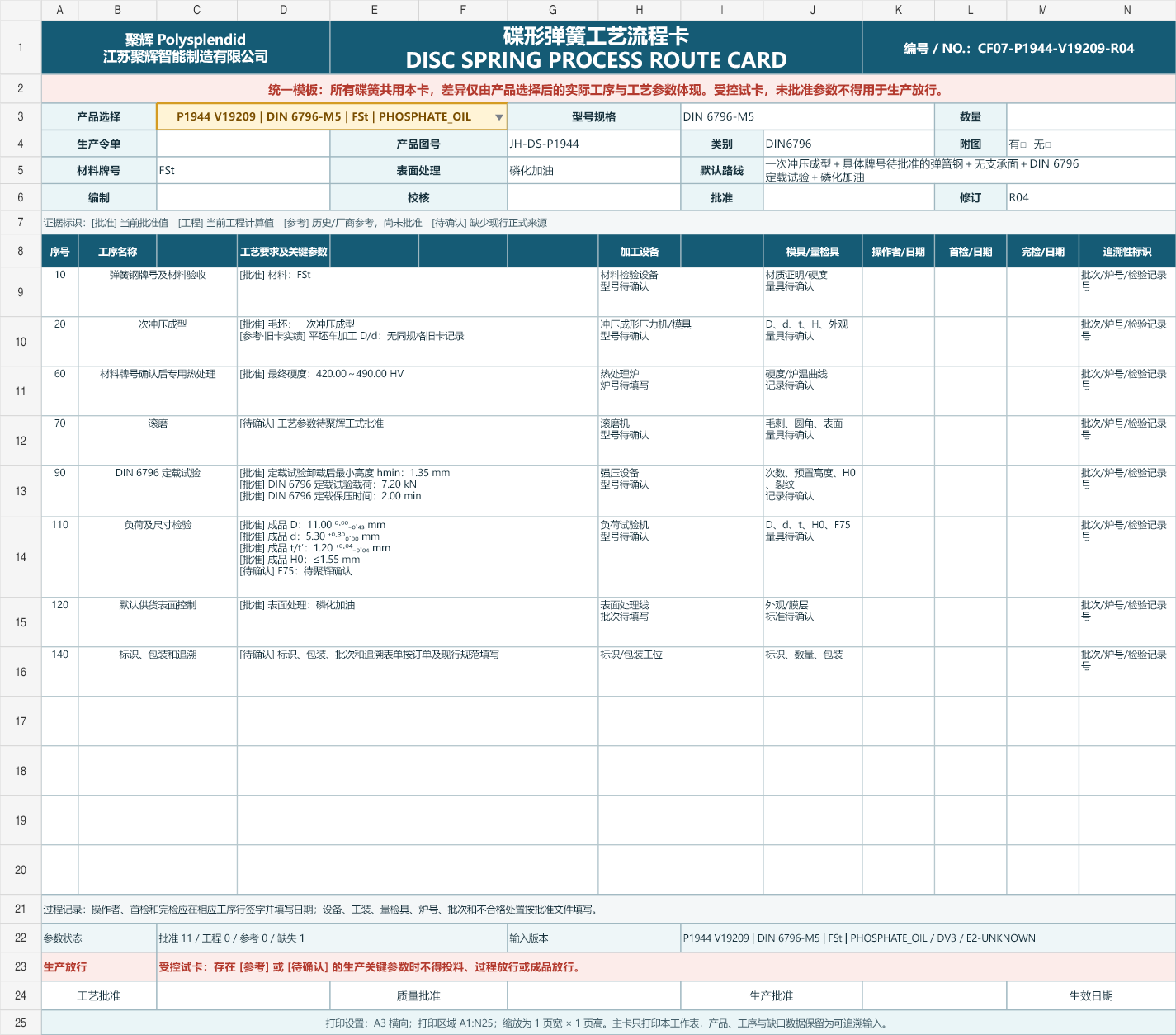
Task: Select the 工艺批准 signature blank cell
Action: pos(243,995)
